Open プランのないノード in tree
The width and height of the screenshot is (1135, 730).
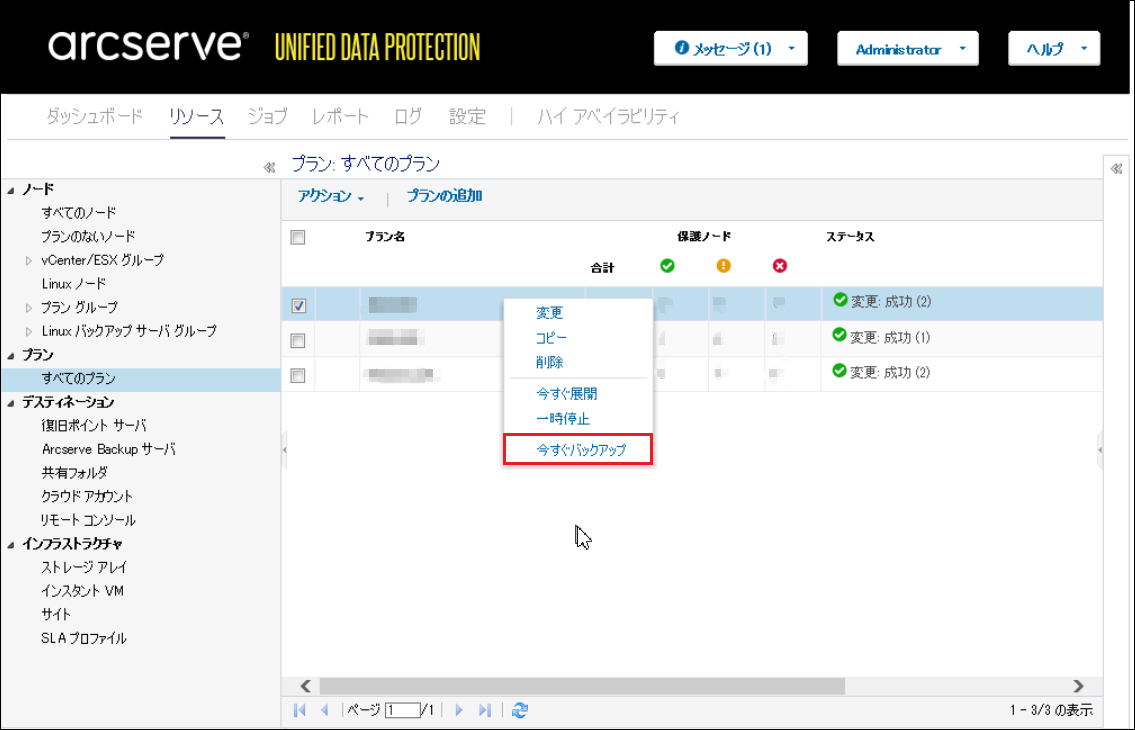click(x=88, y=237)
